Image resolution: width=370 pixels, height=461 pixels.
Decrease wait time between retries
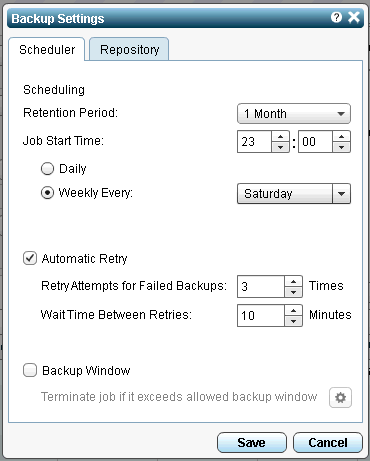click(x=293, y=321)
